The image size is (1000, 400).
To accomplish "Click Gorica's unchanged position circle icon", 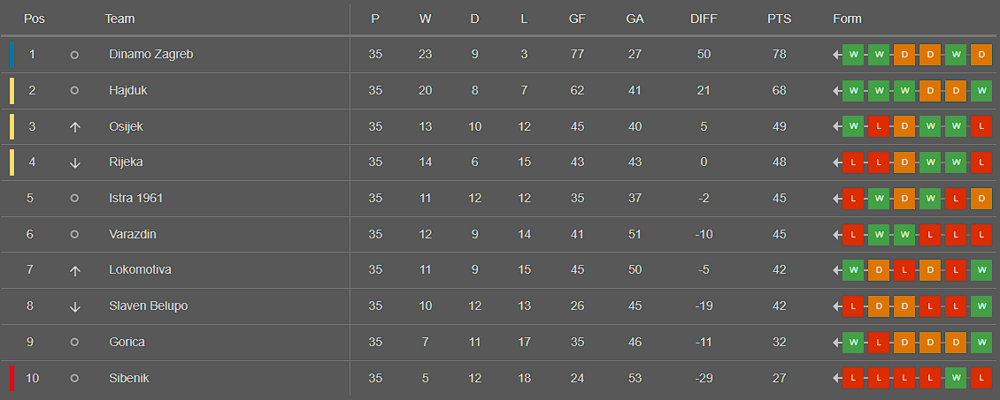I will click(x=74, y=343).
